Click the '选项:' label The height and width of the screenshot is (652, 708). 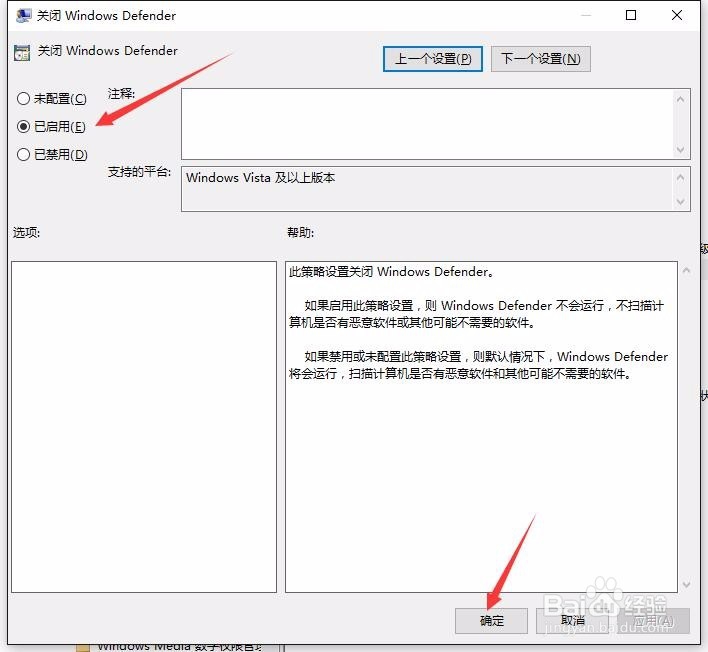[x=26, y=233]
